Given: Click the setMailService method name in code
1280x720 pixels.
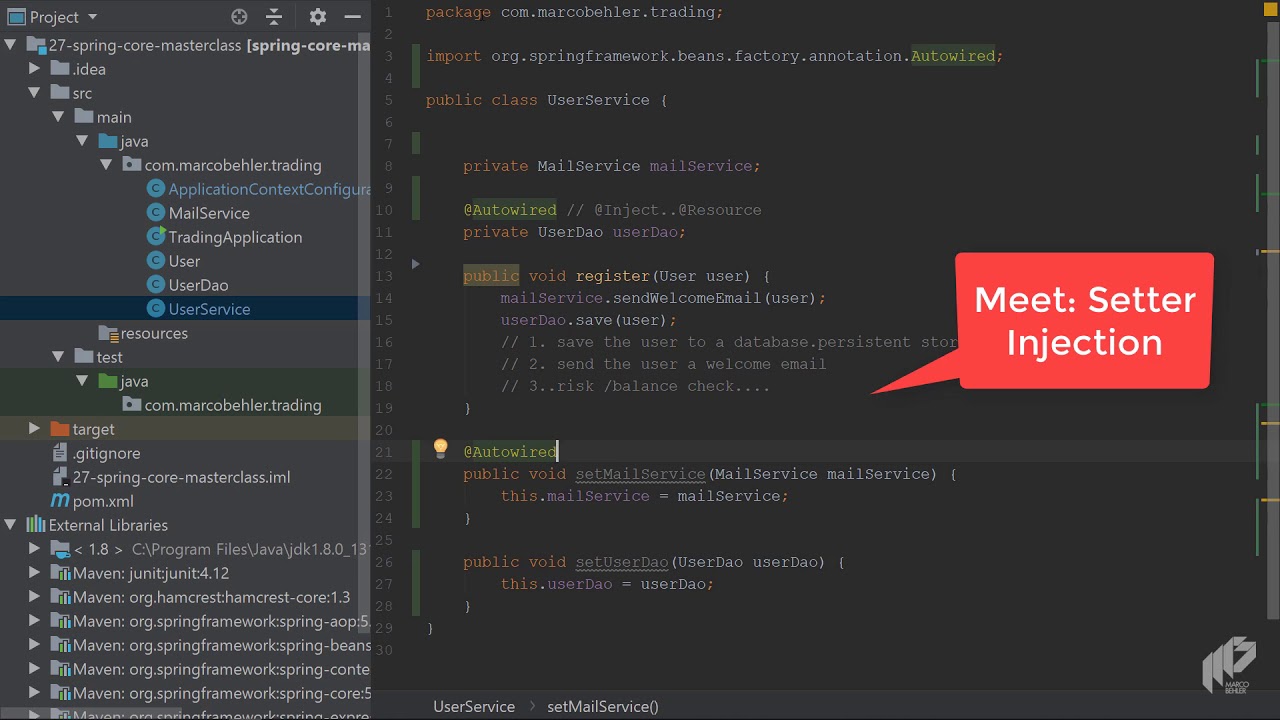Looking at the screenshot, I should [x=640, y=474].
